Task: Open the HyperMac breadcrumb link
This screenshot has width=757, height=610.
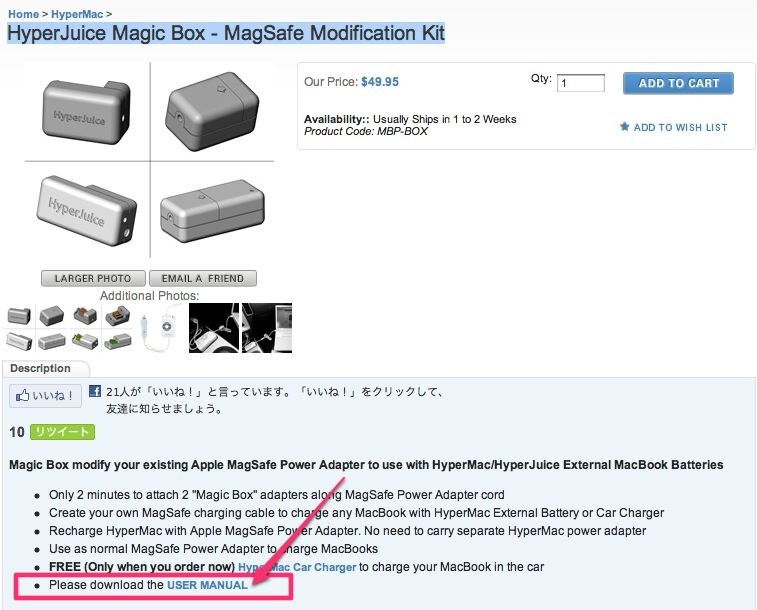Action: coord(77,14)
